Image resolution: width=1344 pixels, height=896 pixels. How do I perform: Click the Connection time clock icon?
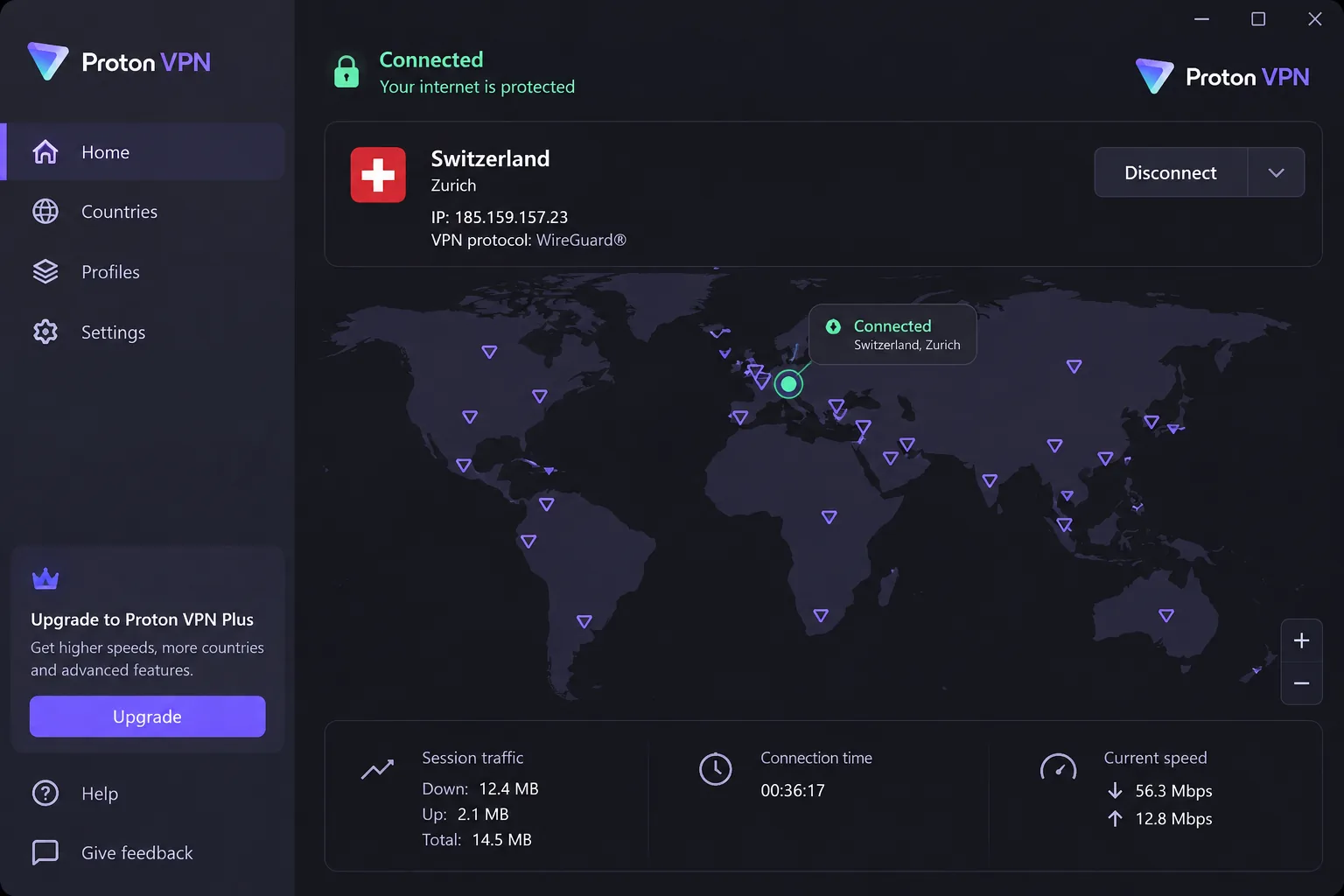(716, 769)
